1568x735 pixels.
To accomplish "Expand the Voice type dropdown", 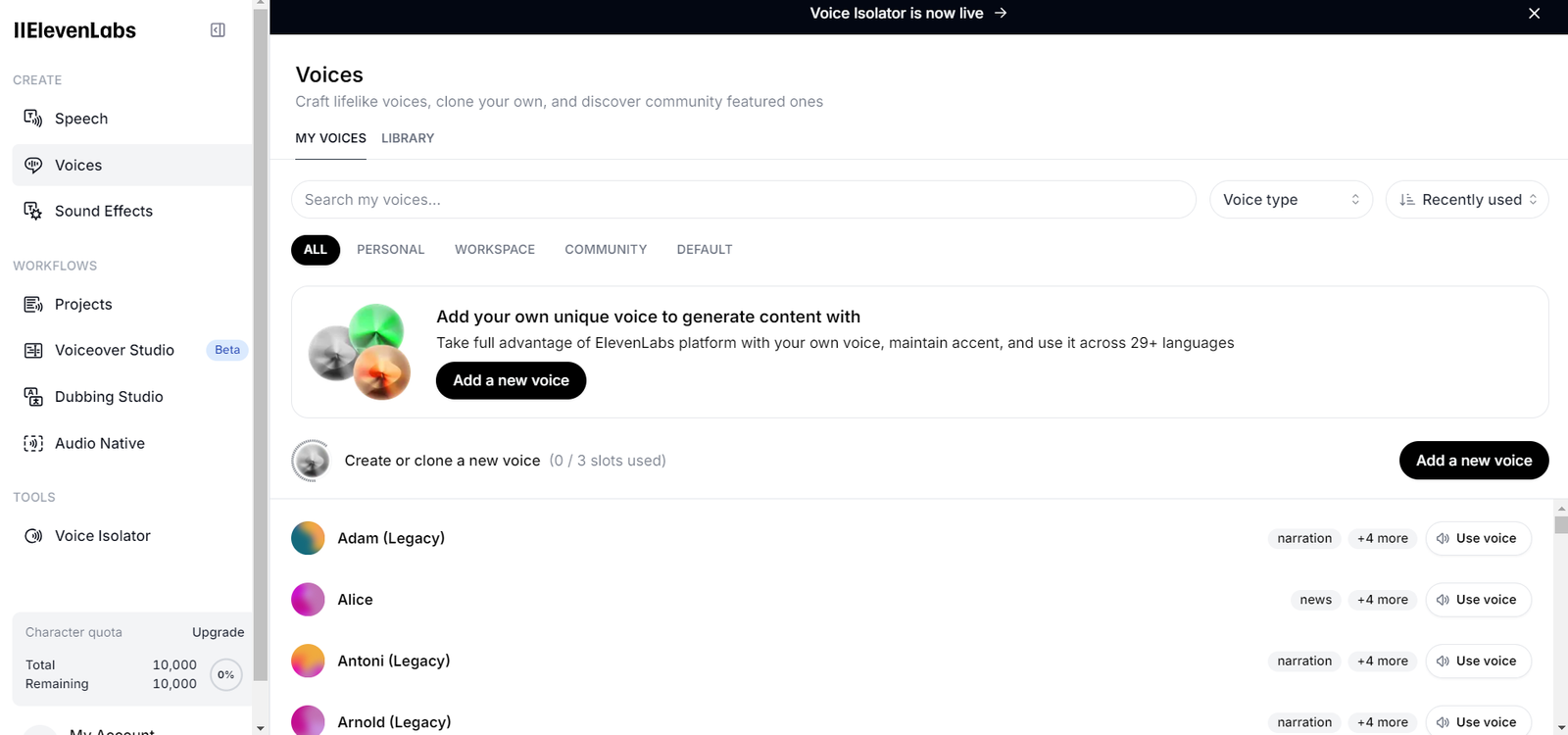I will 1291,200.
